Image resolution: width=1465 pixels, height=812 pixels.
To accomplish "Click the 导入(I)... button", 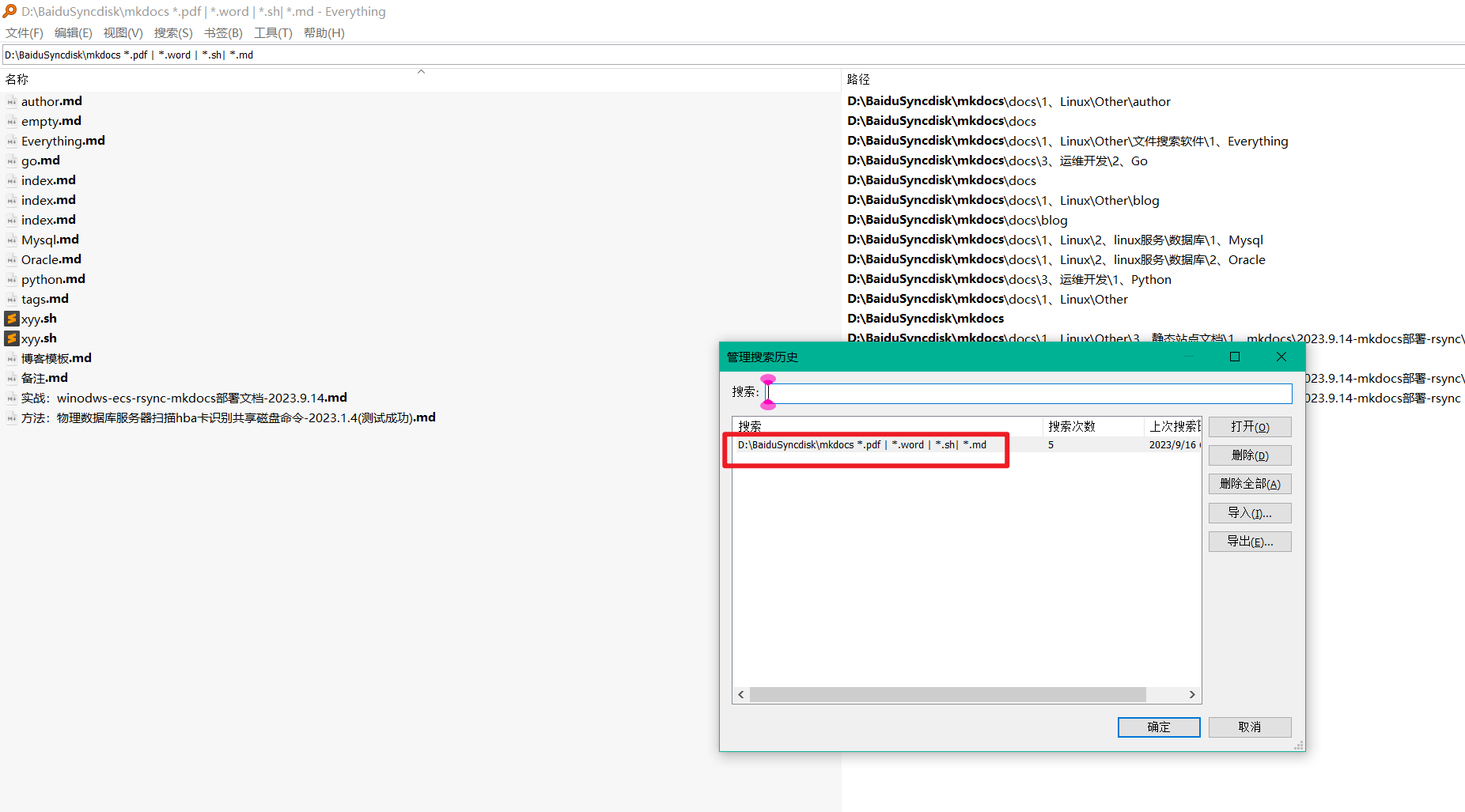I will click(1250, 513).
